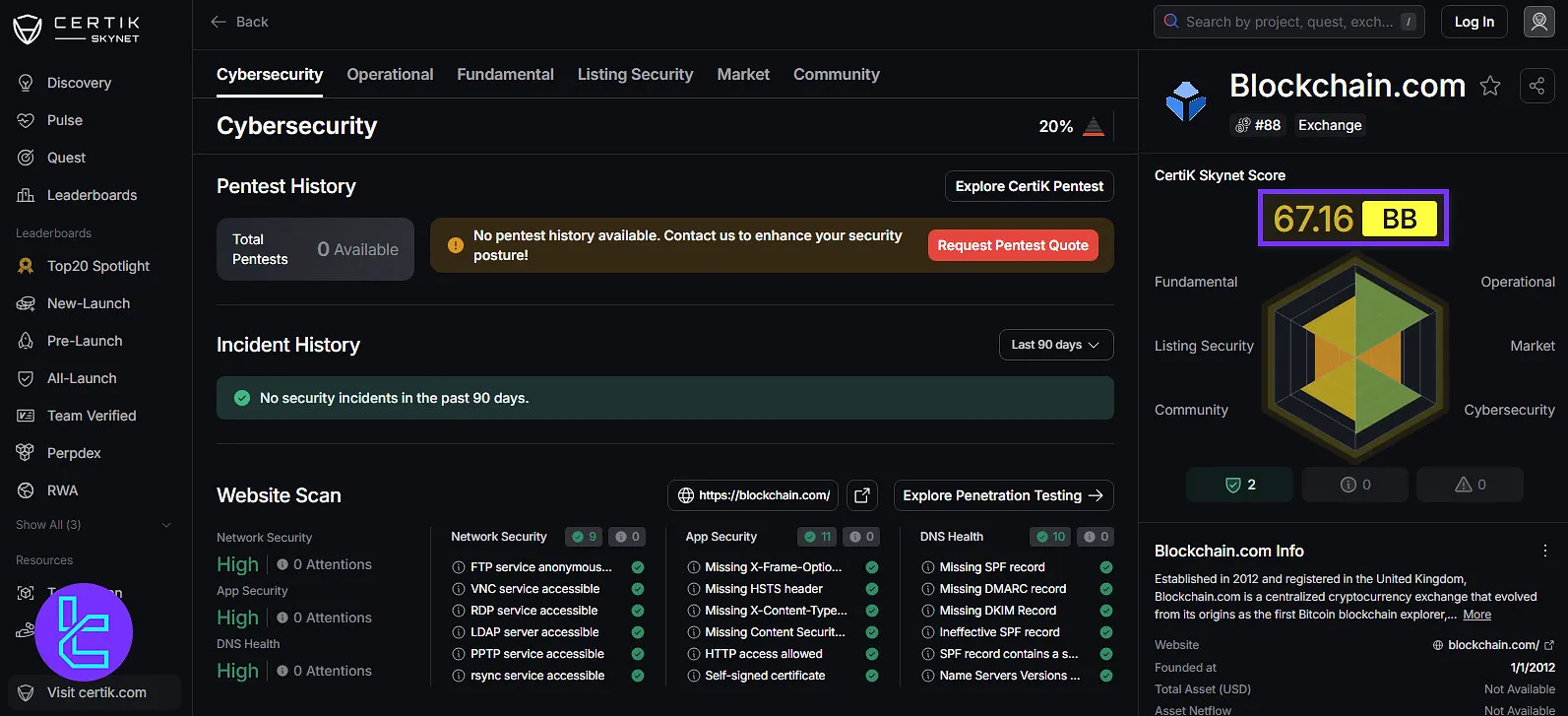Expand description with the More link
Screen dimensions: 1568x716
(x=1476, y=615)
